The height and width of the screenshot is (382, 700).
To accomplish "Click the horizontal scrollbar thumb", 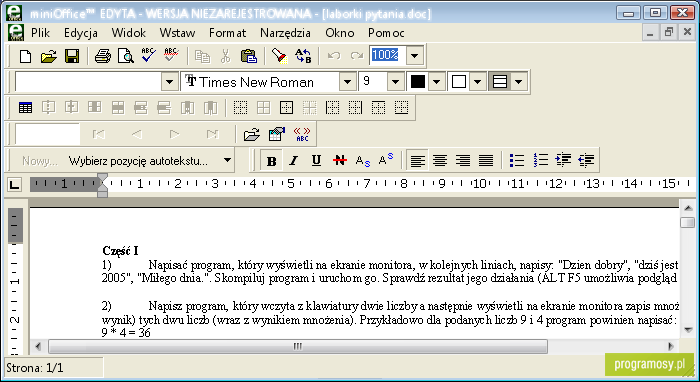I will [297, 346].
